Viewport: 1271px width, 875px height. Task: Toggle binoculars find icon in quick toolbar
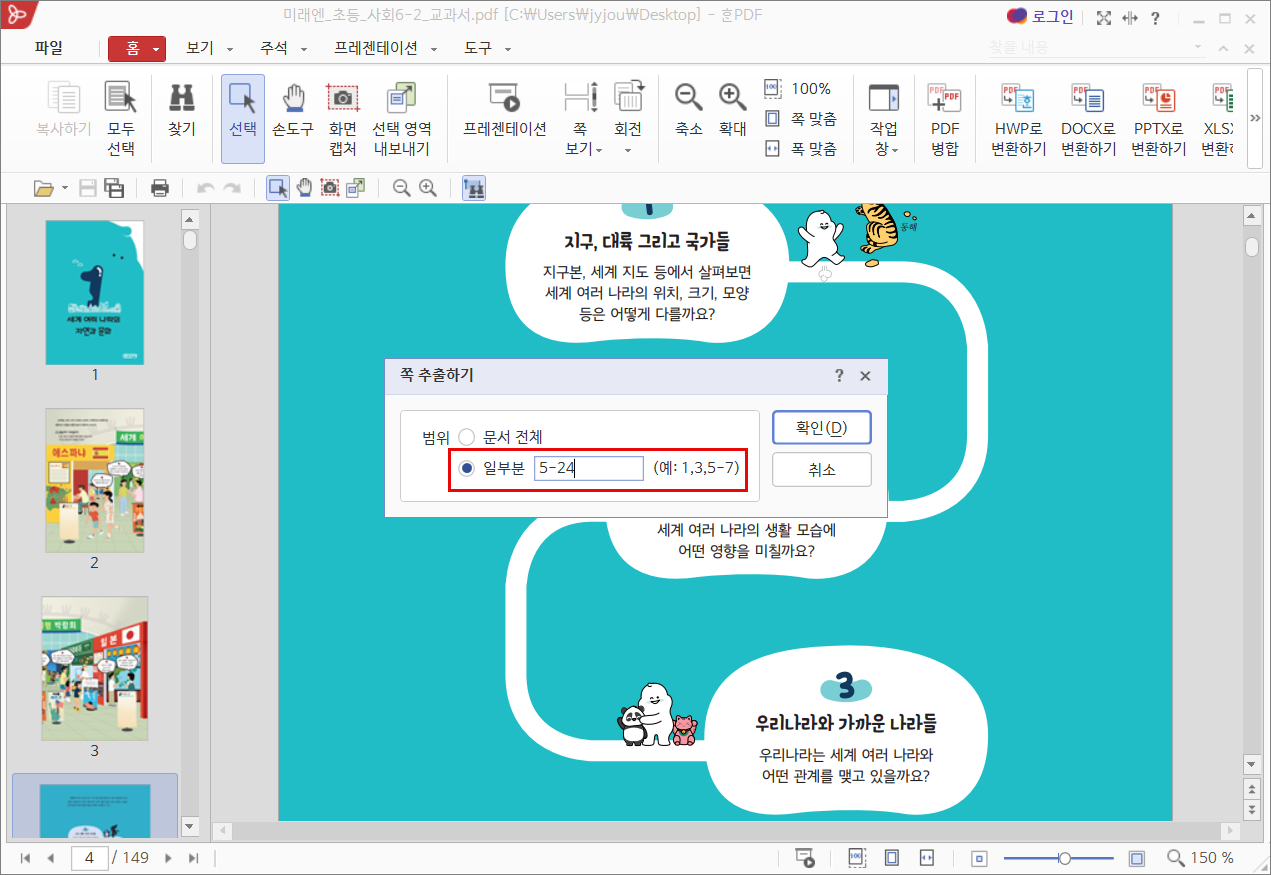pos(474,187)
